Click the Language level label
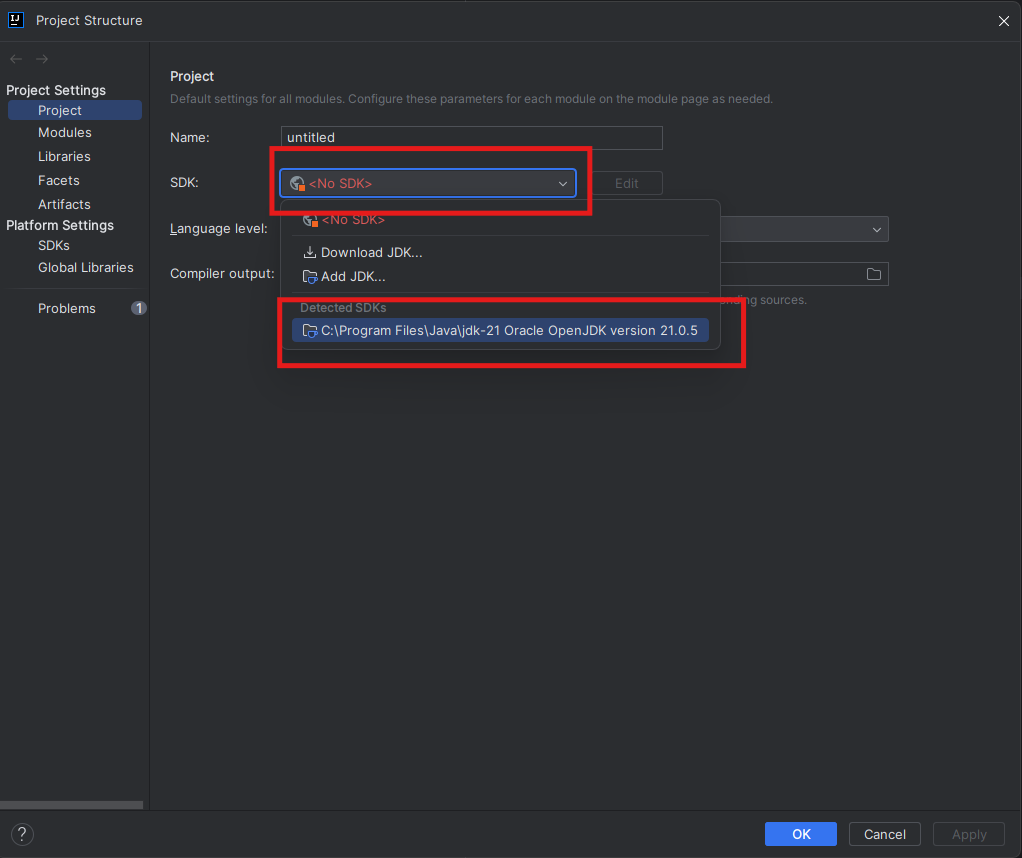This screenshot has height=858, width=1022. [218, 229]
